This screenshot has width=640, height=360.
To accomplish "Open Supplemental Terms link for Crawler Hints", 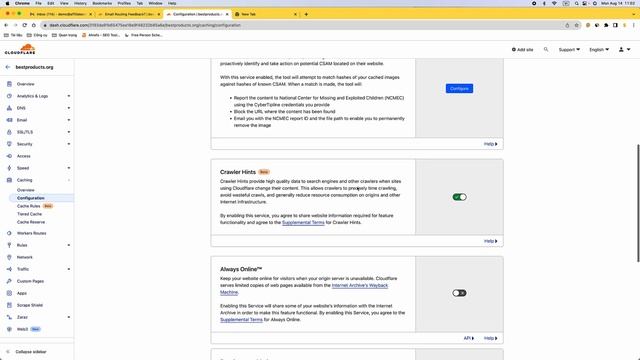I will click(303, 222).
